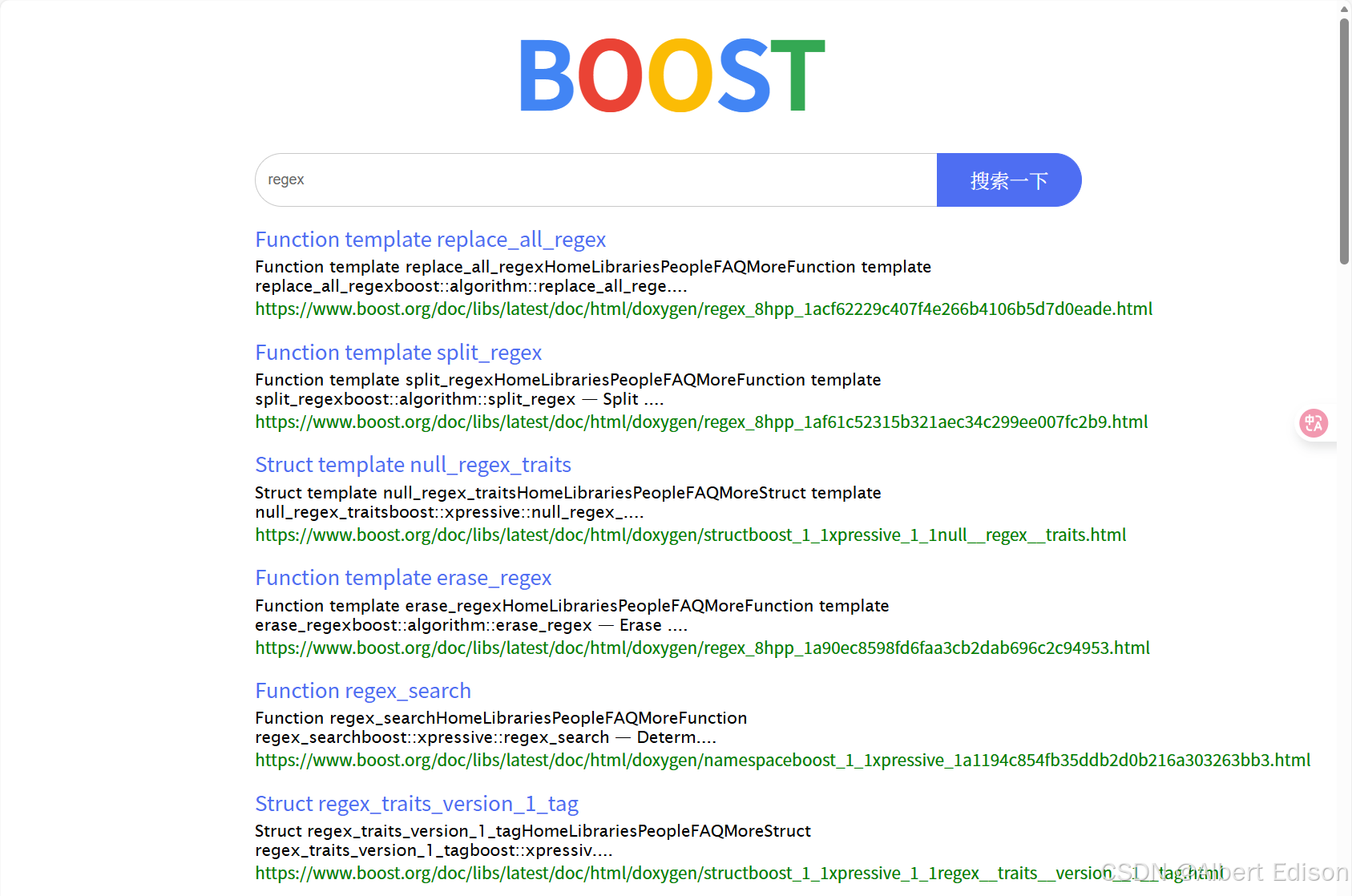Click the green URL ending 1acf62229c407f4e266b4106b5d7d0eade.html
Viewport: 1352px width, 896px height.
click(704, 309)
